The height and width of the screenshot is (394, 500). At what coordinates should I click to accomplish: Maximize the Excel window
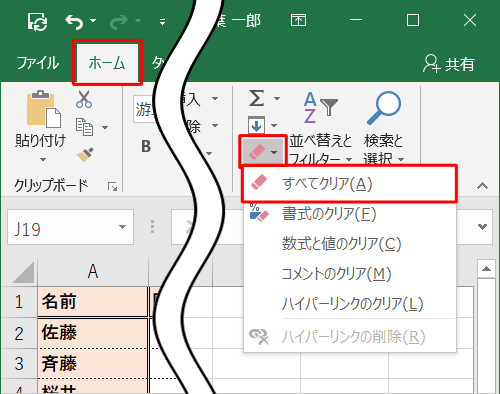(x=413, y=20)
